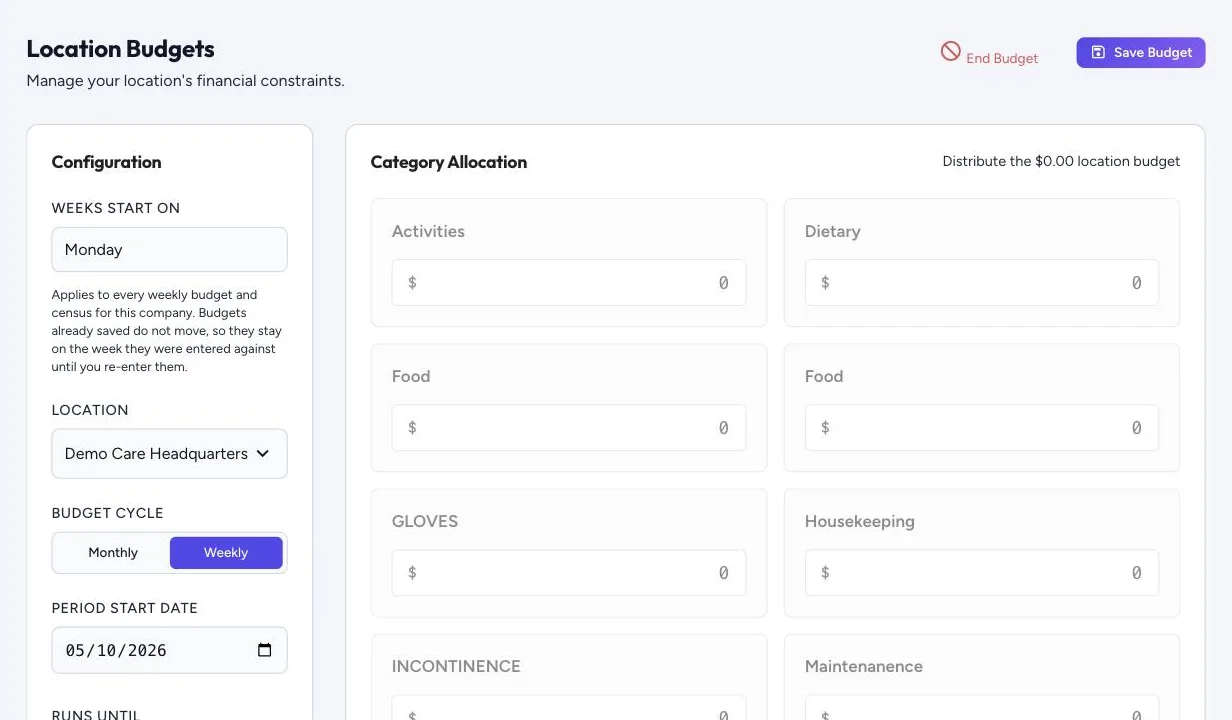Click the Activities amount input
1232x720 pixels.
[x=568, y=283]
